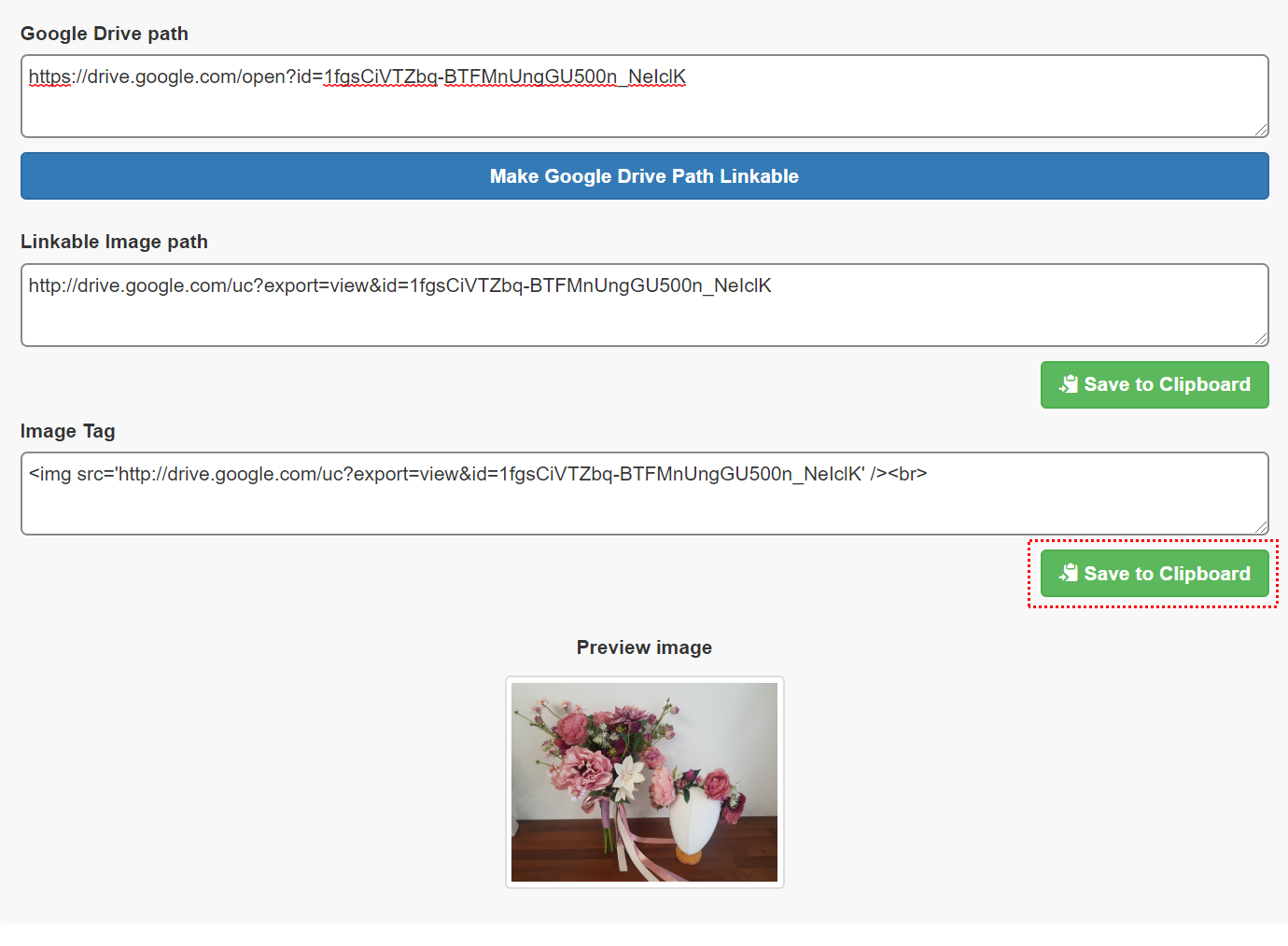Screen dimensions: 1288x946
Task: Click the resize handle of Image Tag box
Action: tap(1261, 527)
